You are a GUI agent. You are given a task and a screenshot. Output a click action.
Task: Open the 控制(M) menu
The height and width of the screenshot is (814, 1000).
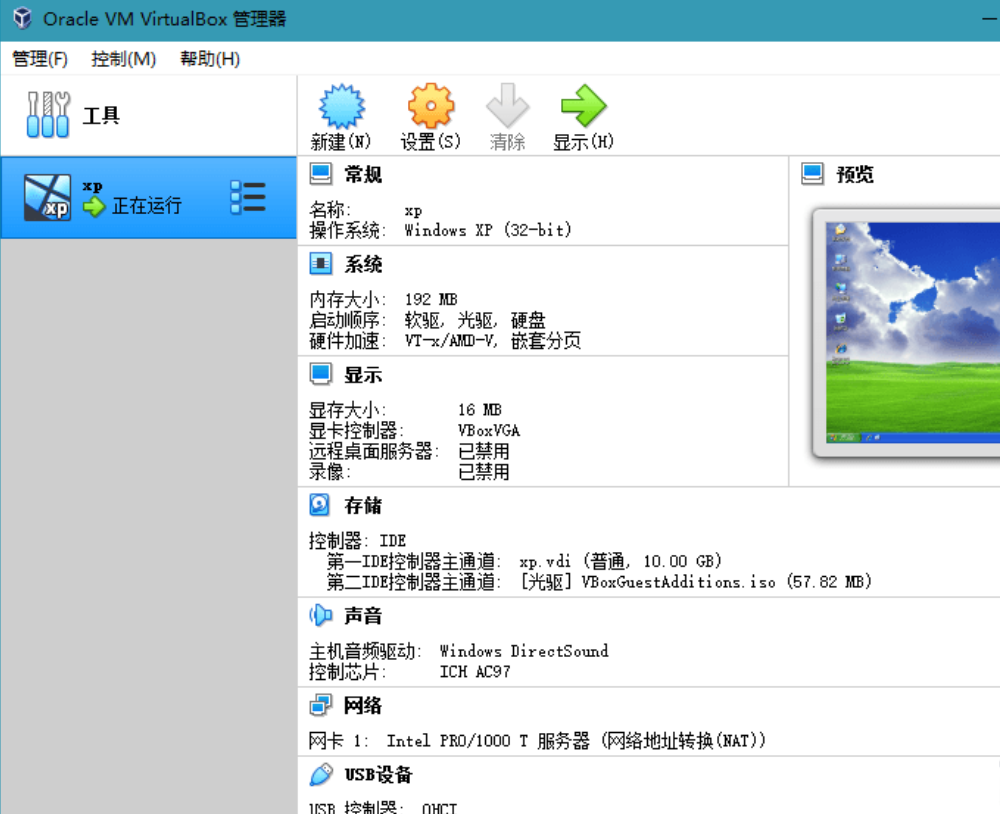click(x=123, y=59)
